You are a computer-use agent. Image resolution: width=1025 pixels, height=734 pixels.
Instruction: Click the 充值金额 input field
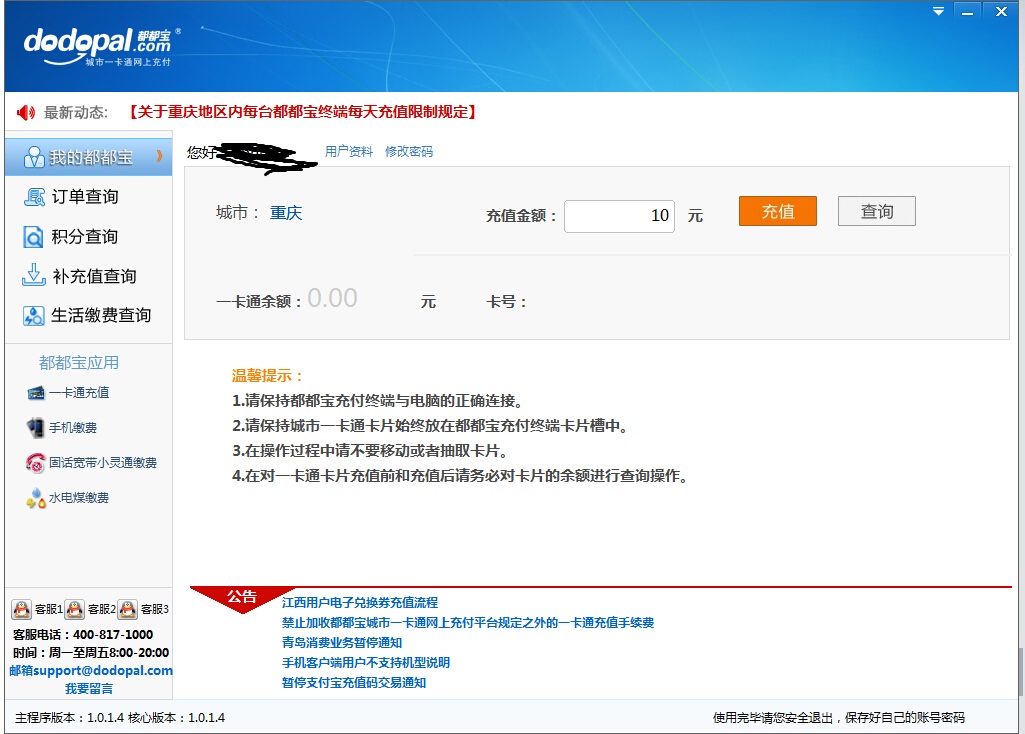619,216
